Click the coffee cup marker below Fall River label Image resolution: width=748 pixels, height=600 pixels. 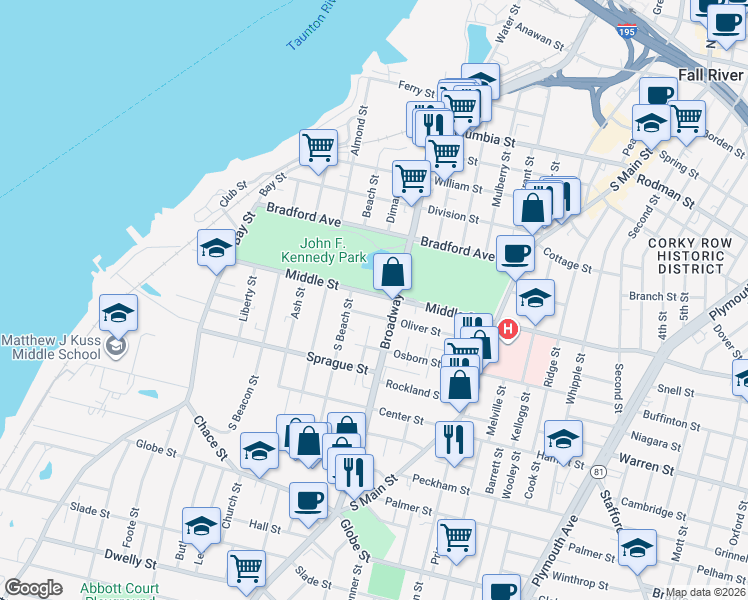coord(658,94)
